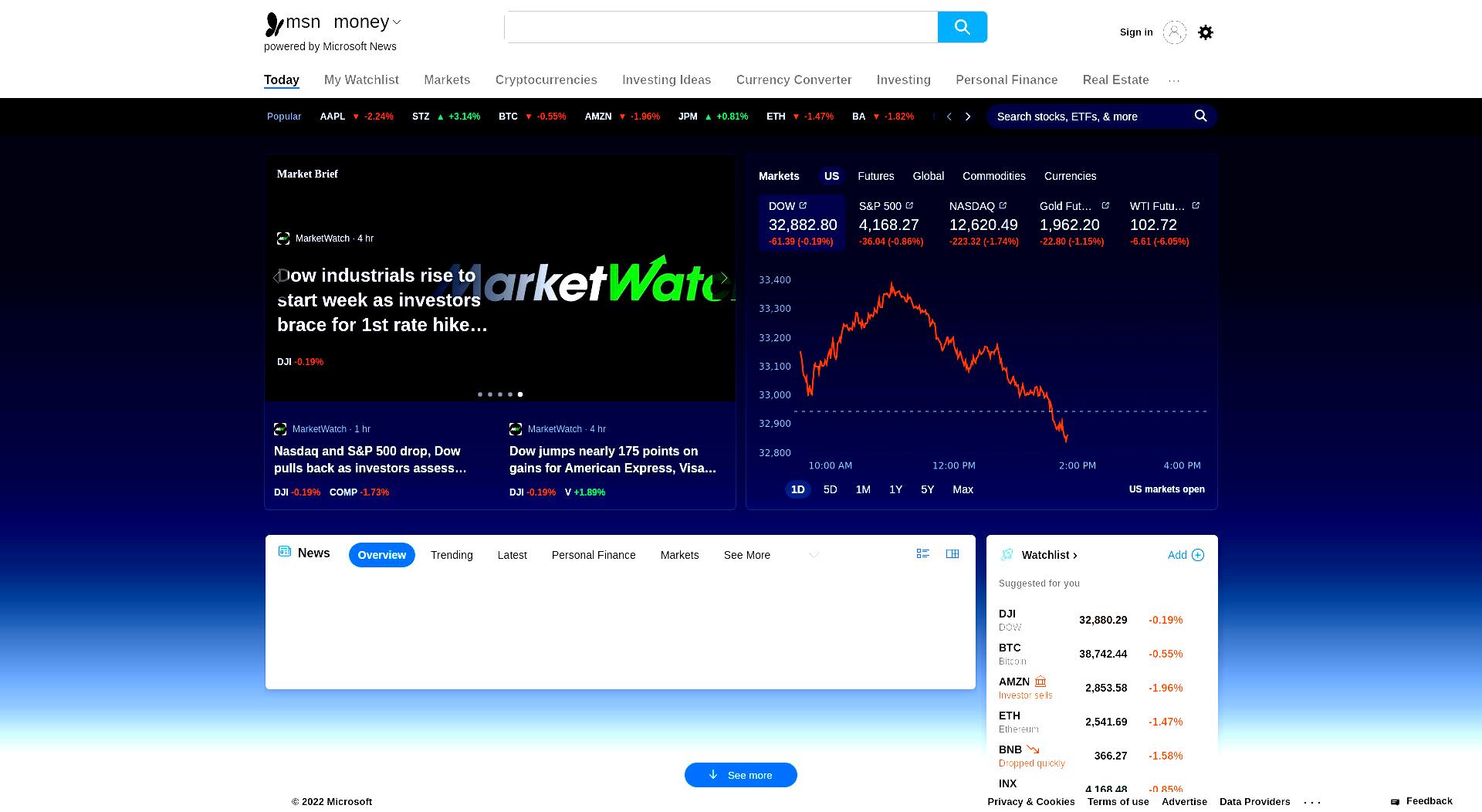Select the fifth carousel dot
The width and height of the screenshot is (1482, 812).
pyautogui.click(x=520, y=394)
